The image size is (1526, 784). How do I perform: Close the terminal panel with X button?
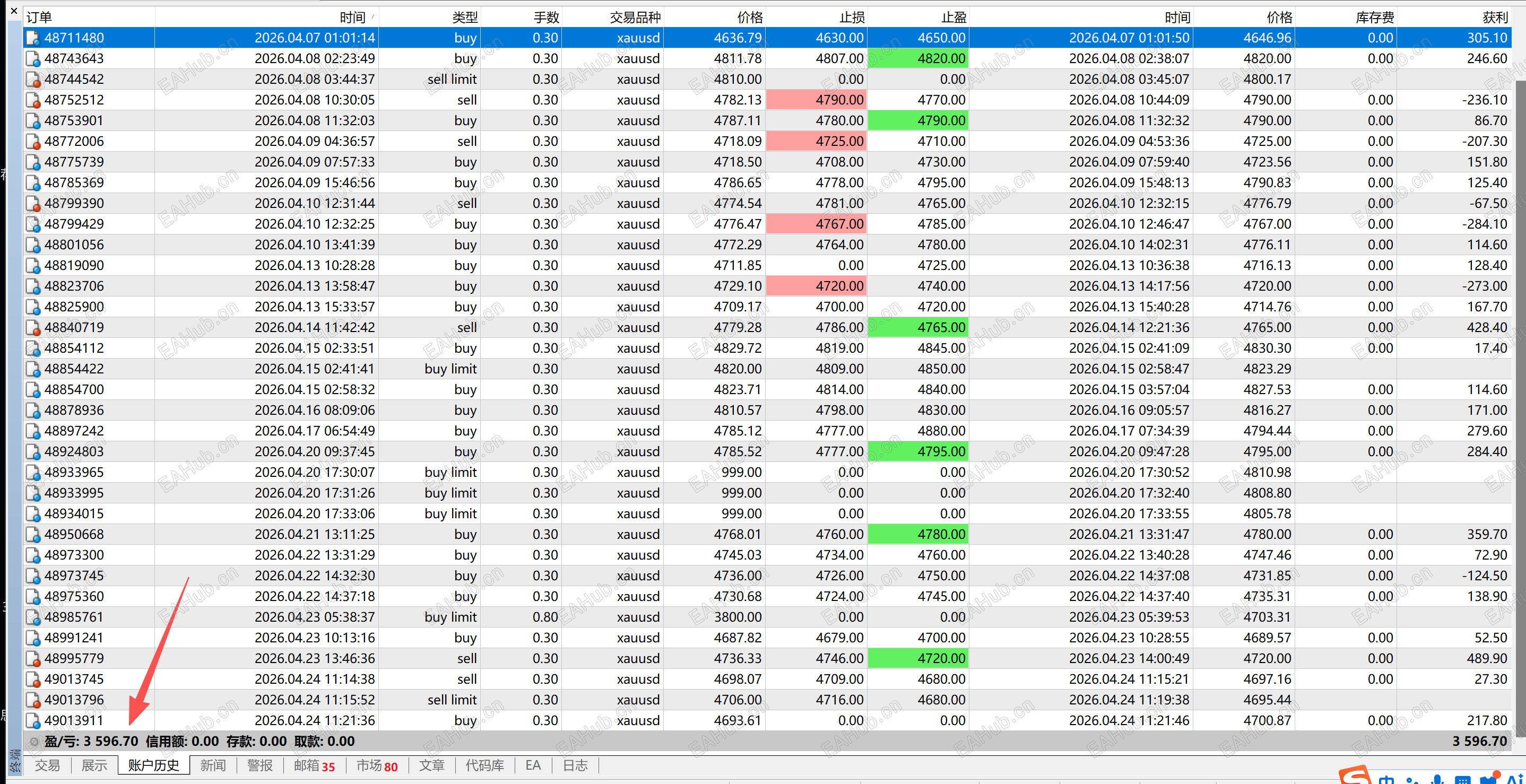(14, 11)
